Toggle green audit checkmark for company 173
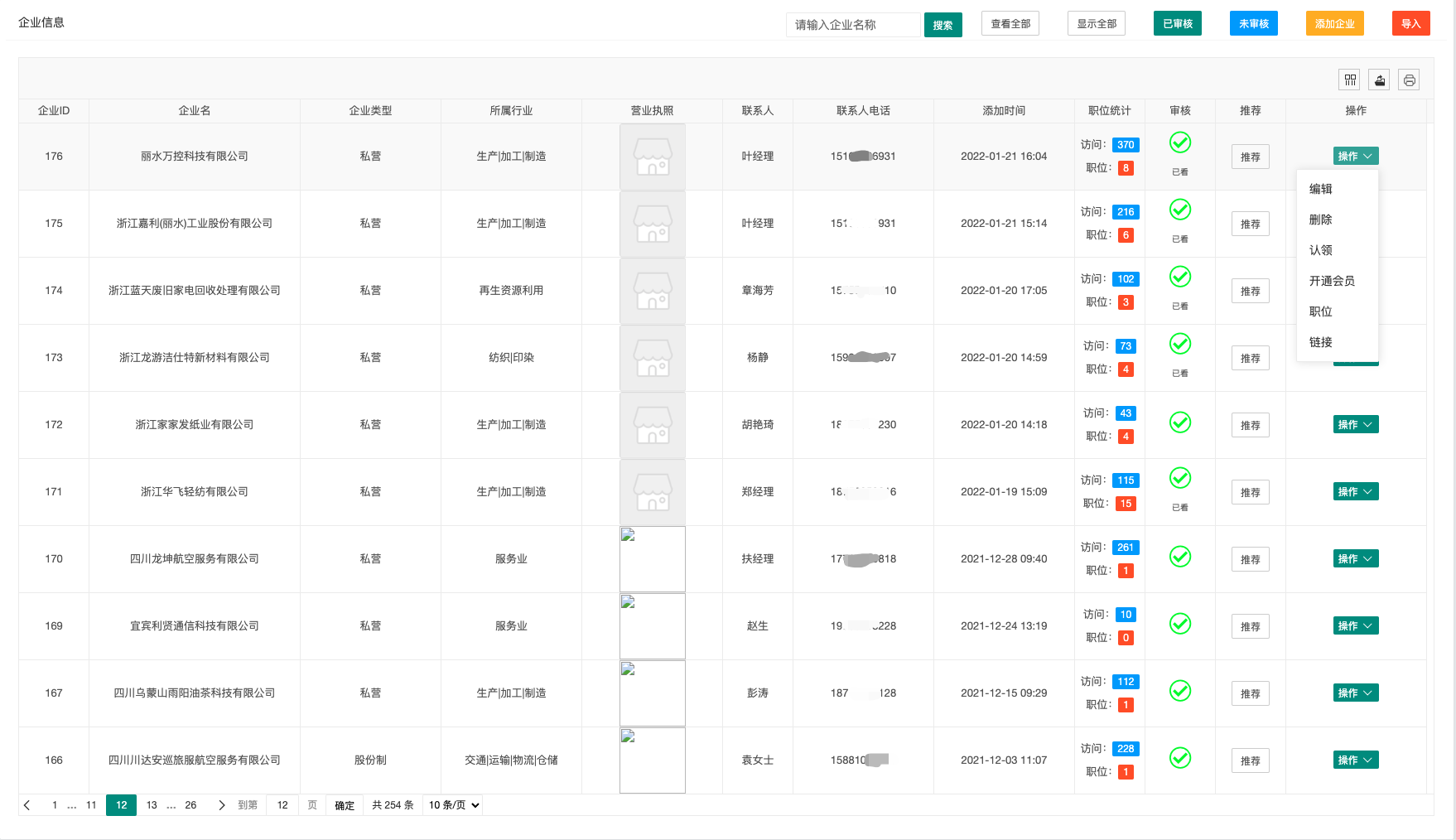The image size is (1456, 840). pyautogui.click(x=1180, y=344)
